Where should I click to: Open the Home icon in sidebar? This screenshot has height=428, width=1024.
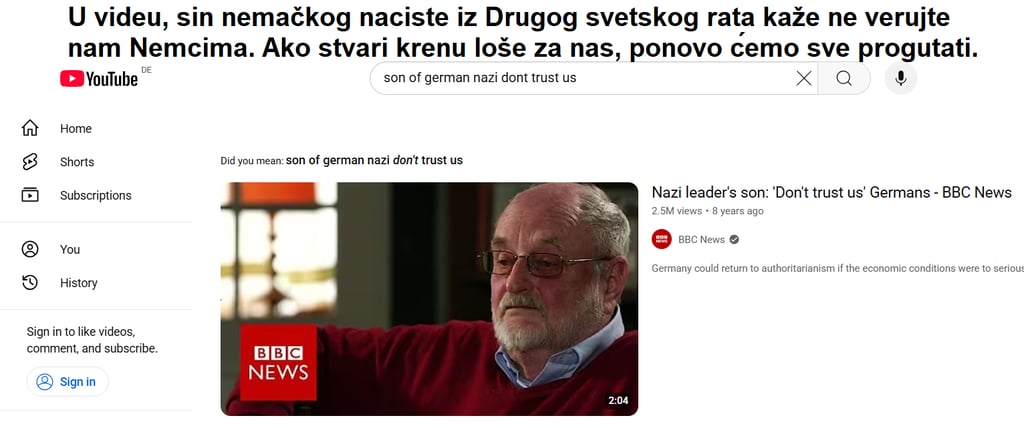point(30,128)
